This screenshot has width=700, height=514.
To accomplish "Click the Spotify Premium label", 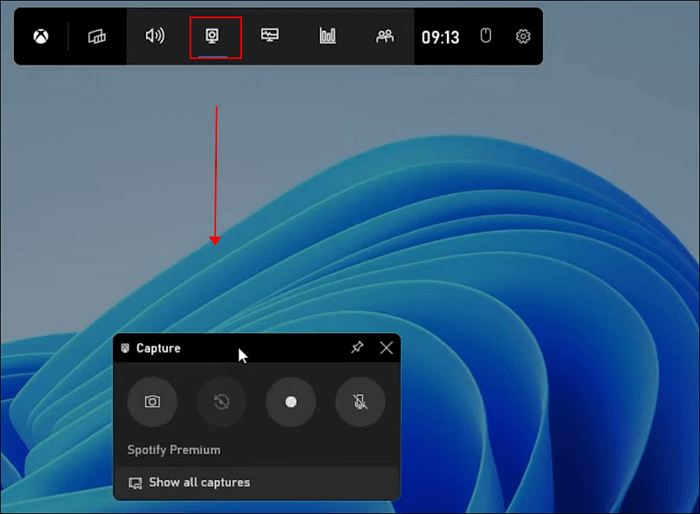I will click(x=174, y=450).
